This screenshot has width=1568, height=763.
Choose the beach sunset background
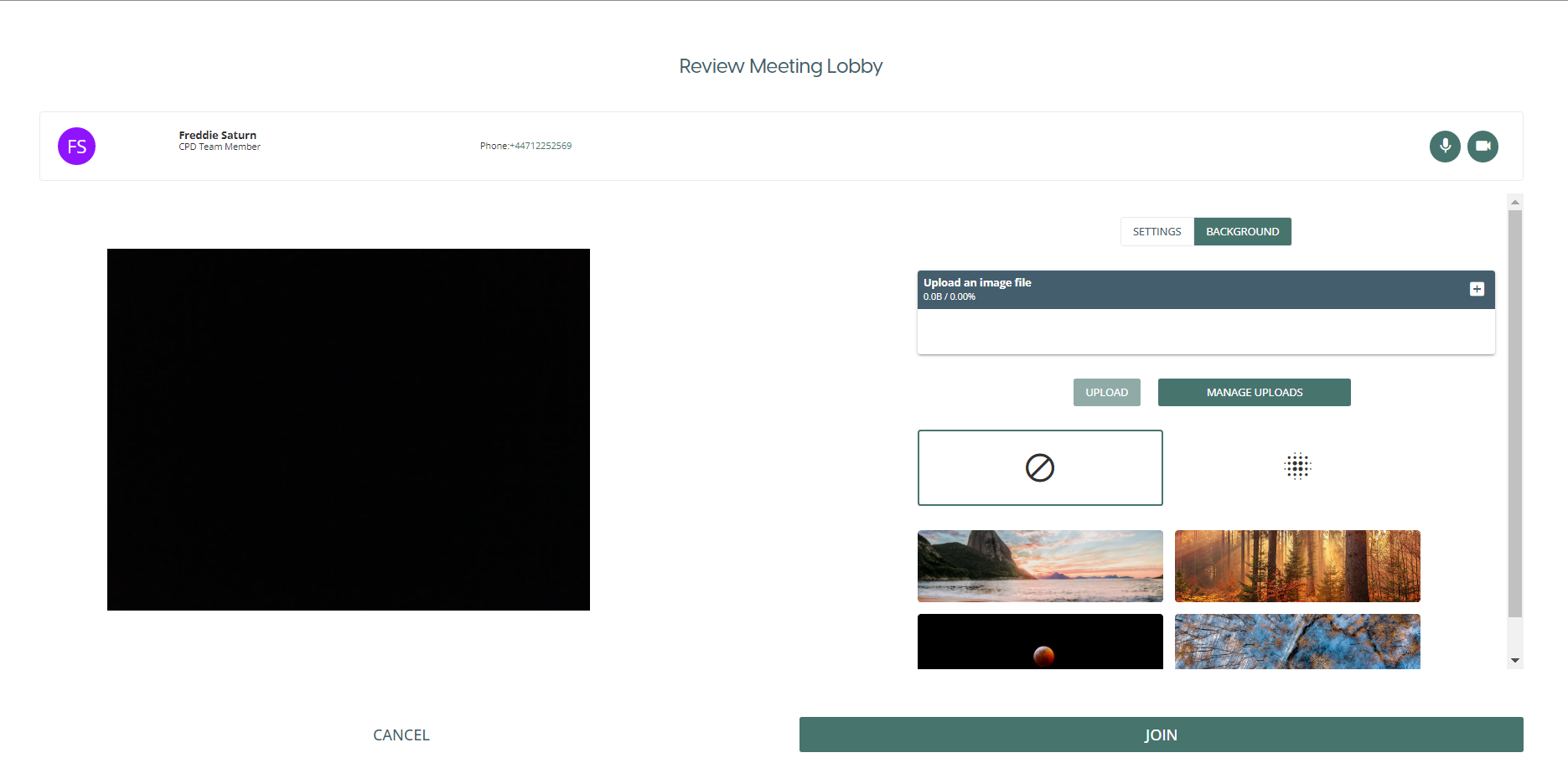pos(1040,566)
